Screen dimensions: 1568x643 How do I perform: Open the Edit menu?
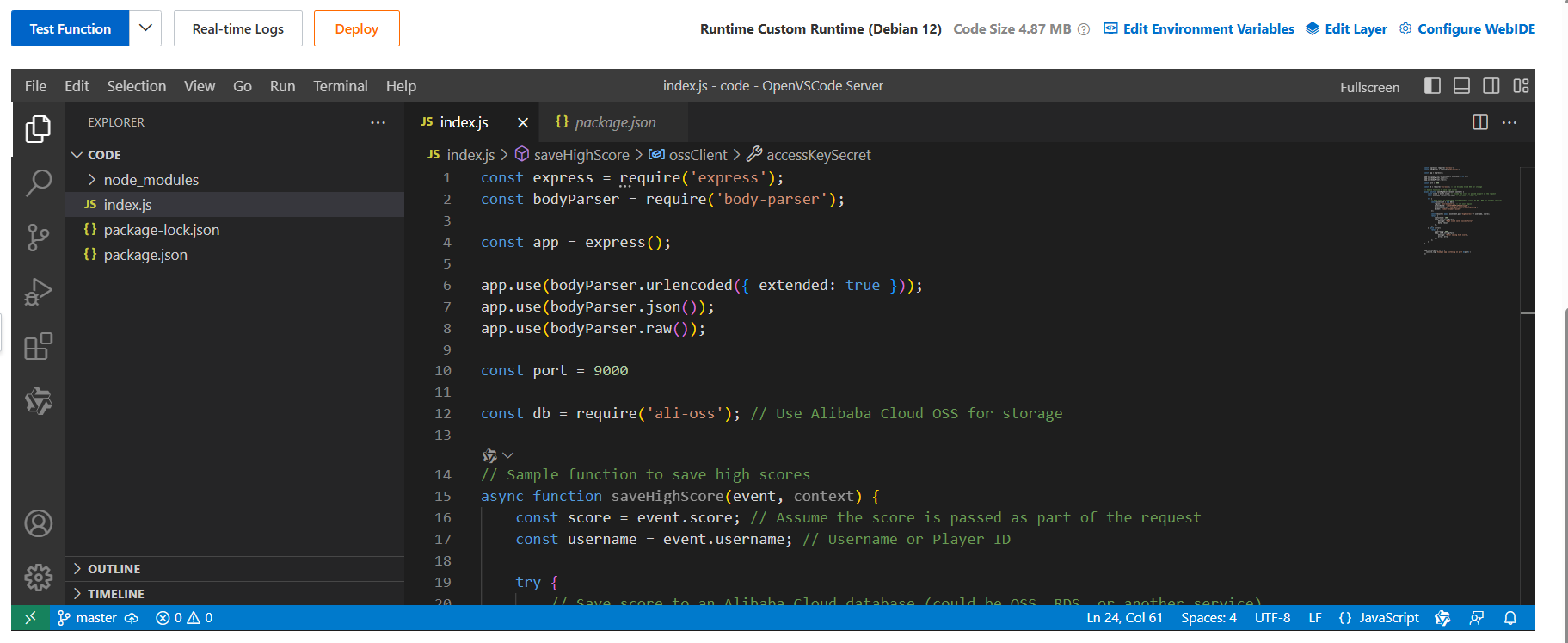(x=77, y=86)
